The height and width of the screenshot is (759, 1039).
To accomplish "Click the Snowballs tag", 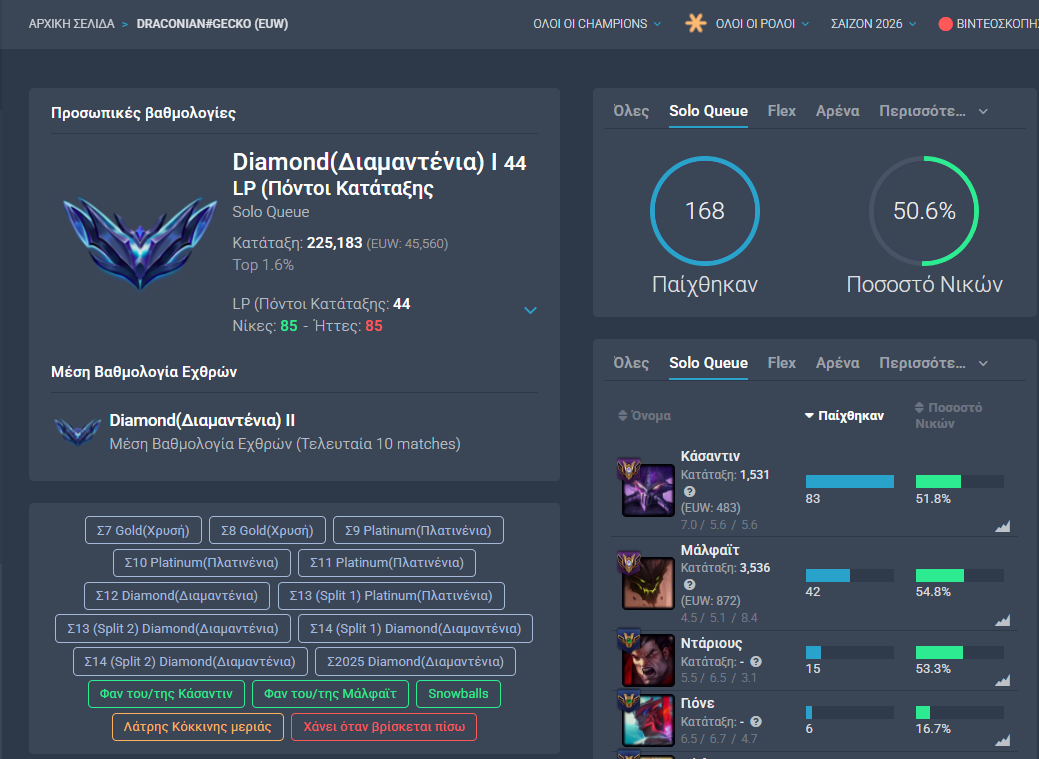I will click(459, 694).
